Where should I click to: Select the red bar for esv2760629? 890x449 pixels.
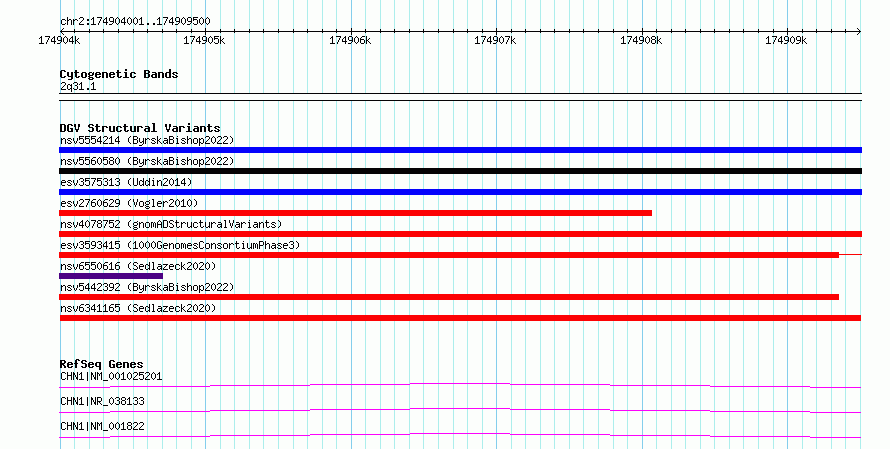coord(355,213)
